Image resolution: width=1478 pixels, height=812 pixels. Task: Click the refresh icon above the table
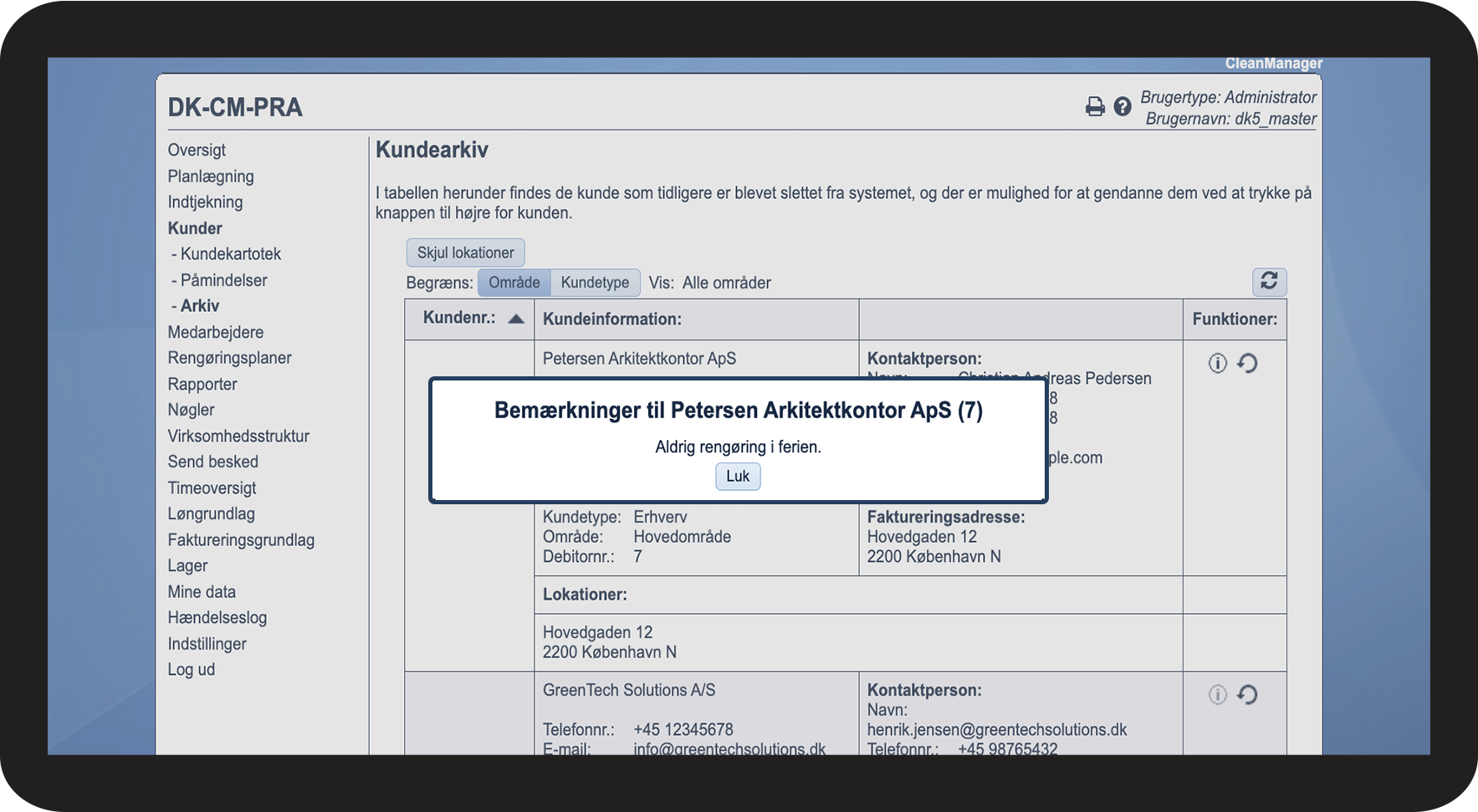[x=1268, y=281]
